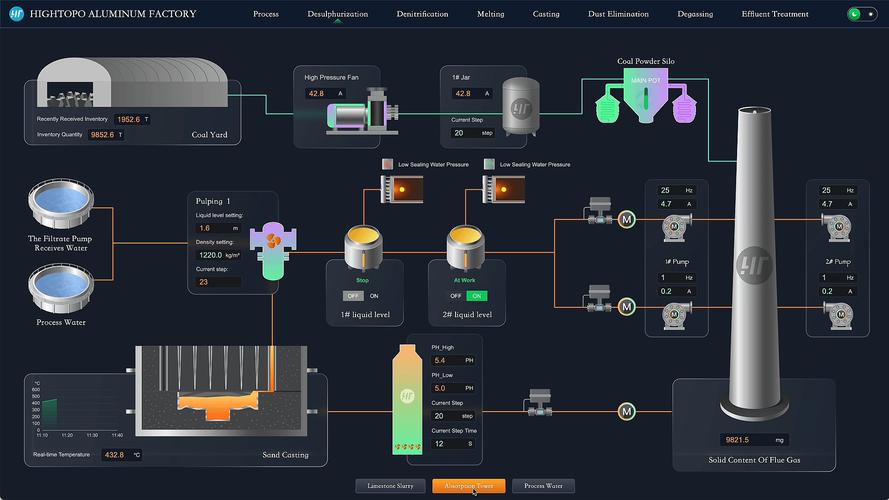Select the 1# Pump upper pump icon

pyautogui.click(x=676, y=227)
